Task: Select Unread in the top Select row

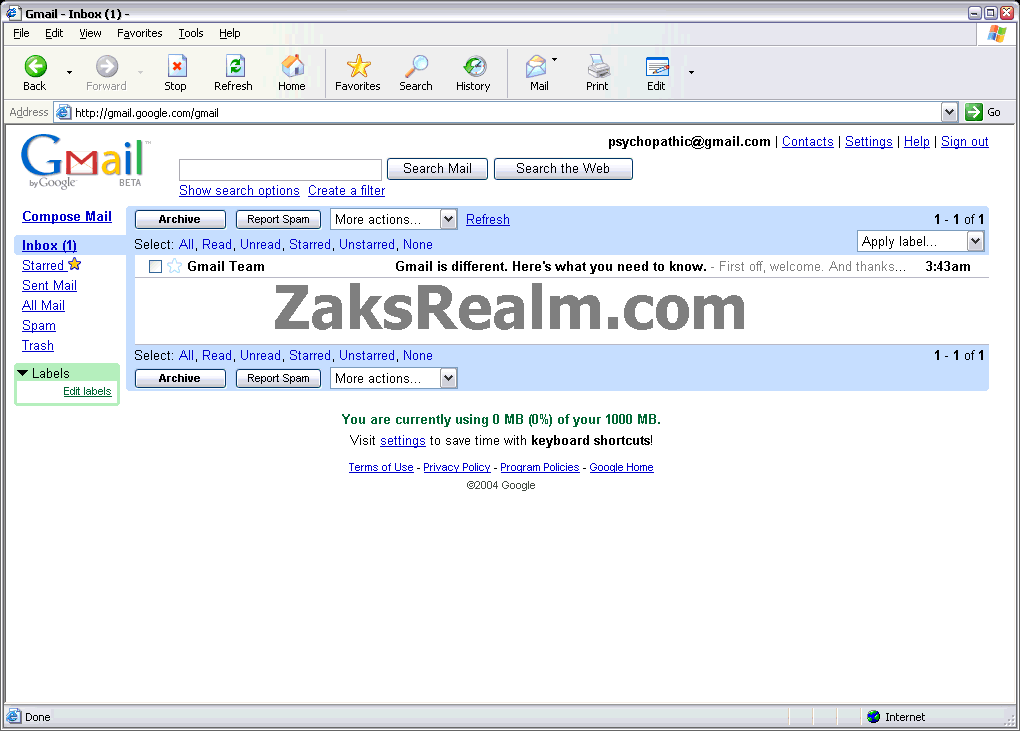Action: click(260, 245)
